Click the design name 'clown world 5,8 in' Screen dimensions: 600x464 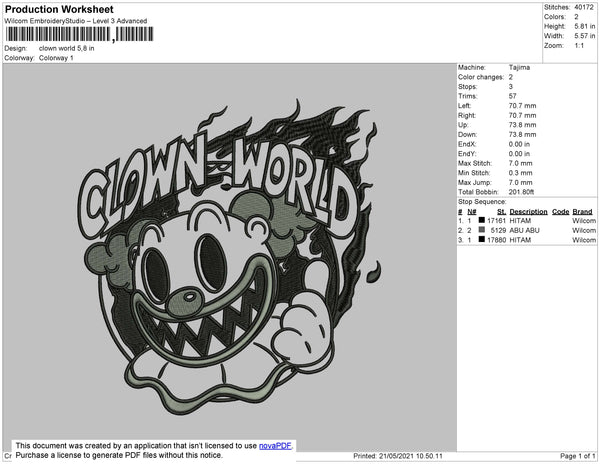coord(67,48)
